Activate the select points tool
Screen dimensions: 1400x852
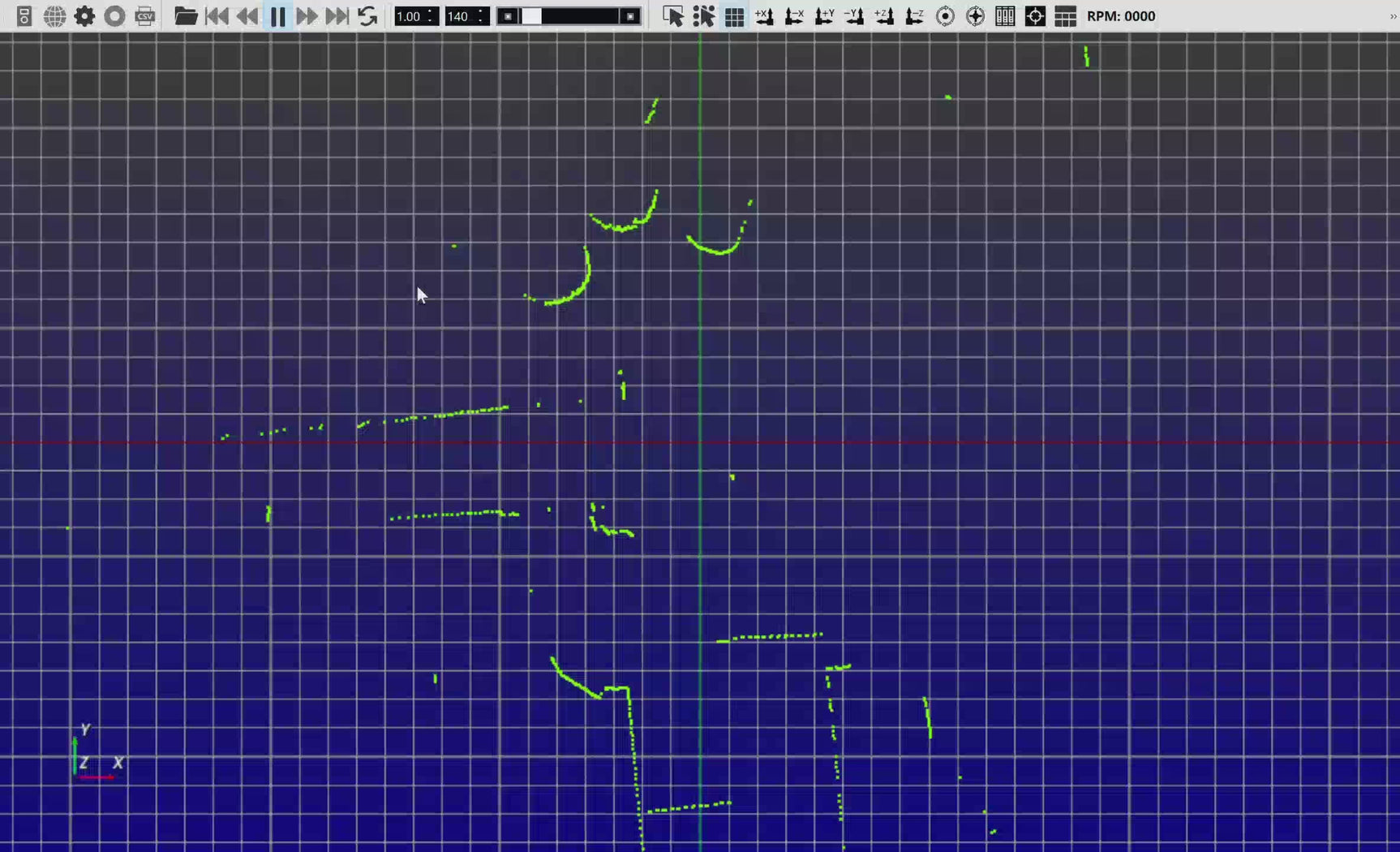703,16
